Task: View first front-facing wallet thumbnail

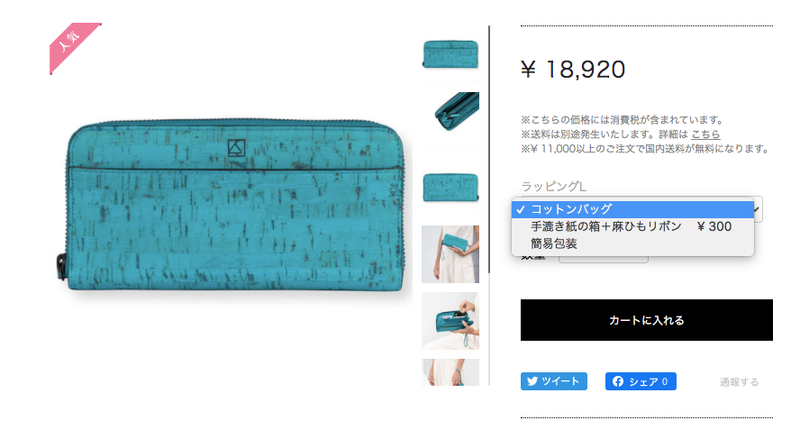Action: (x=451, y=54)
